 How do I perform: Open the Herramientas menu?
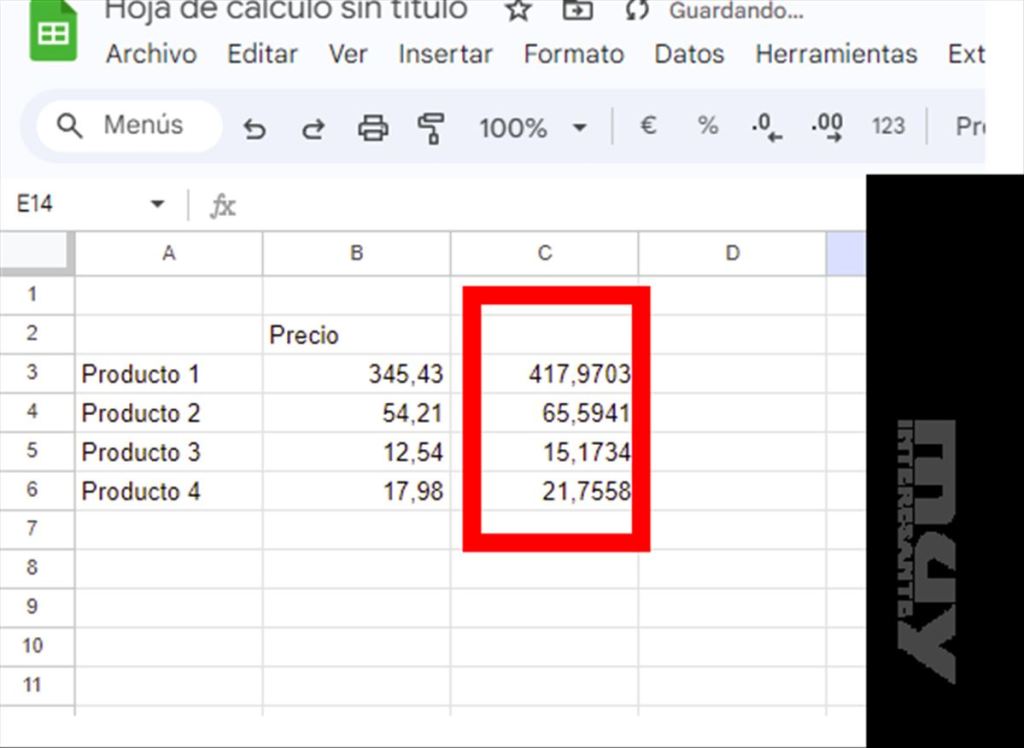click(836, 54)
